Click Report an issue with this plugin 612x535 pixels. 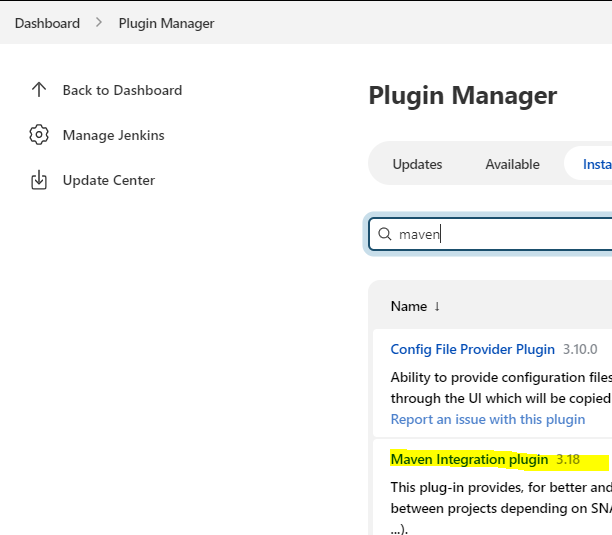pos(487,419)
